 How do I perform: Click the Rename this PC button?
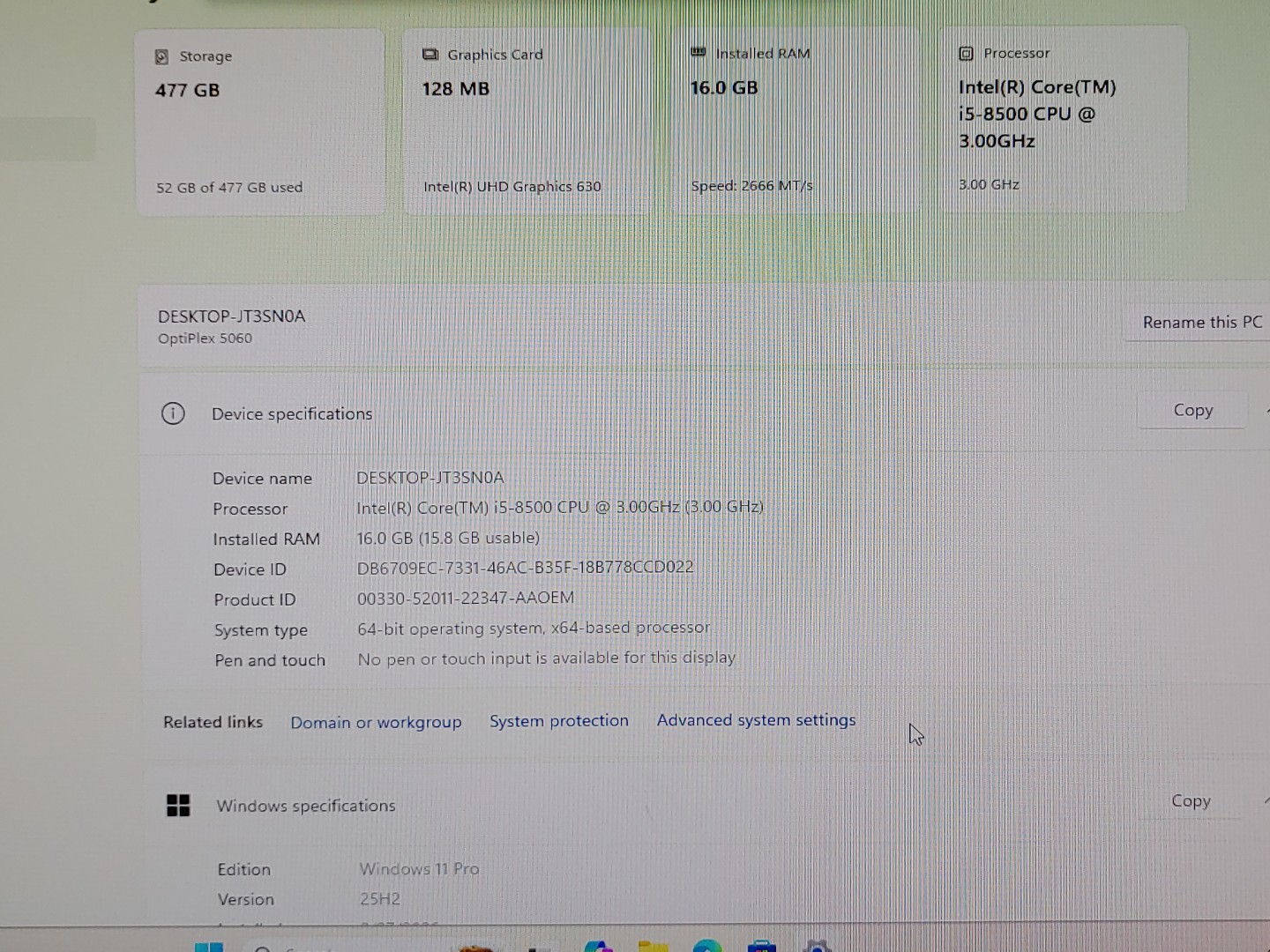tap(1202, 322)
